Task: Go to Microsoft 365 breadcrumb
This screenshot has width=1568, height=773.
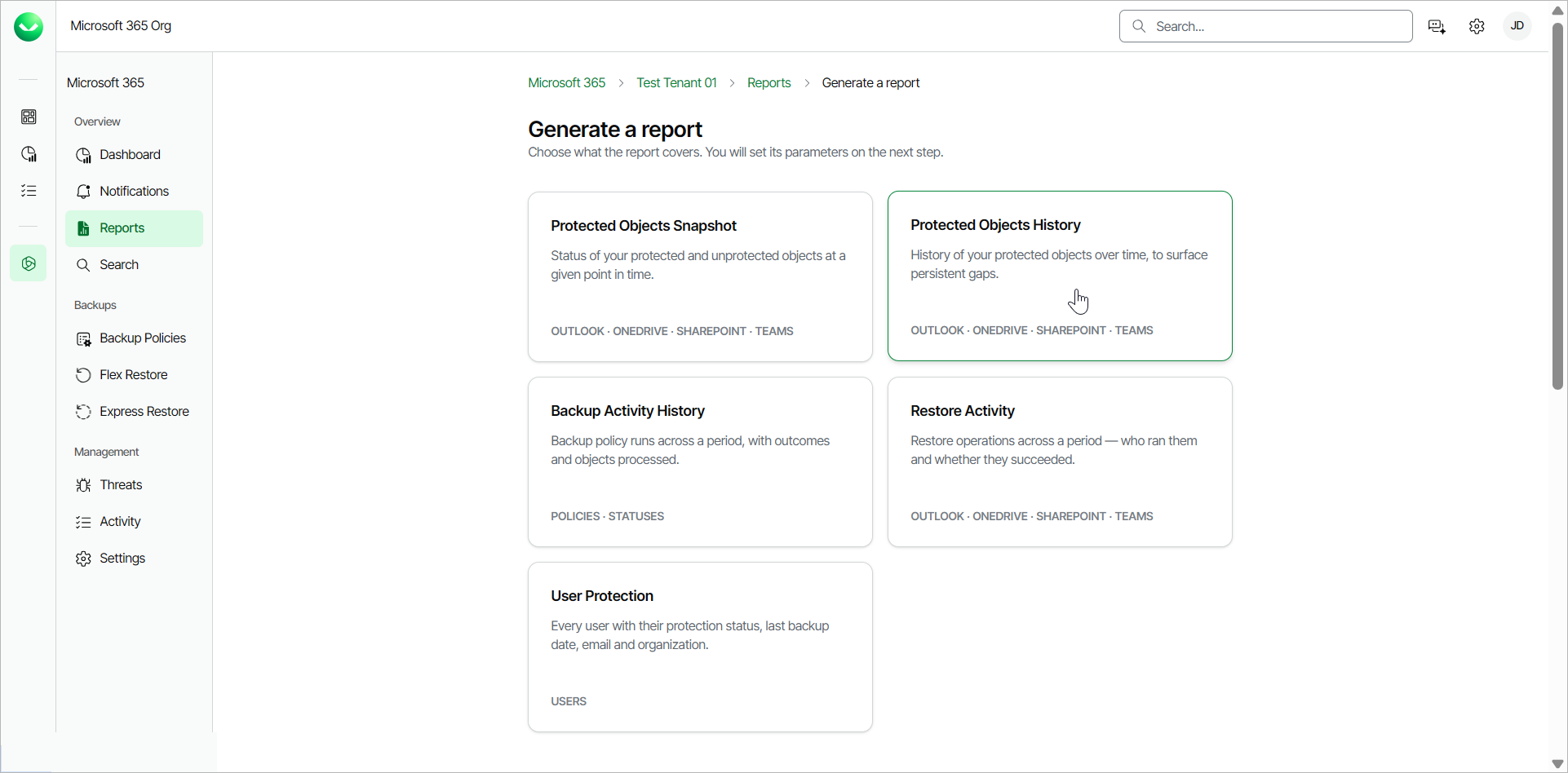Action: 567,83
